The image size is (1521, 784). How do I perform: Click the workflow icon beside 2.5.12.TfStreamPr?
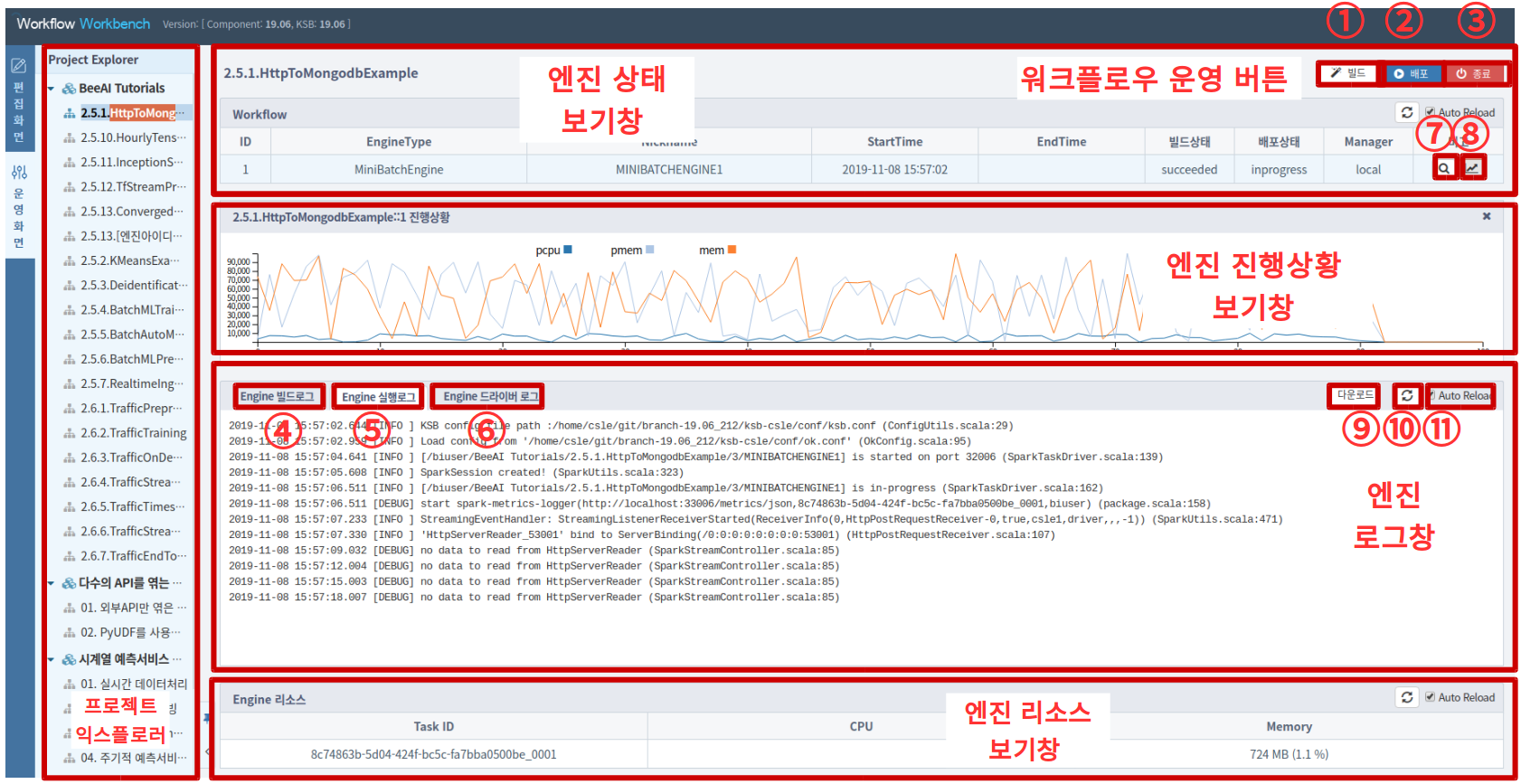point(70,187)
